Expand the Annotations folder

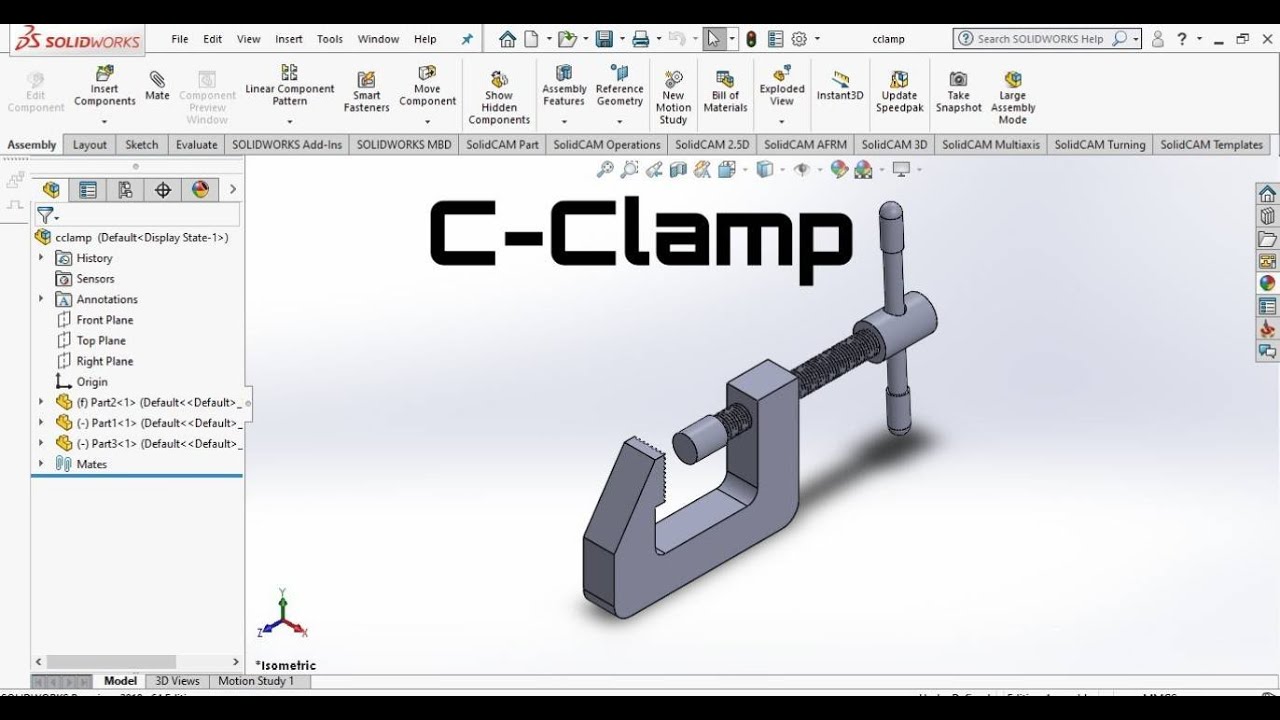tap(41, 299)
